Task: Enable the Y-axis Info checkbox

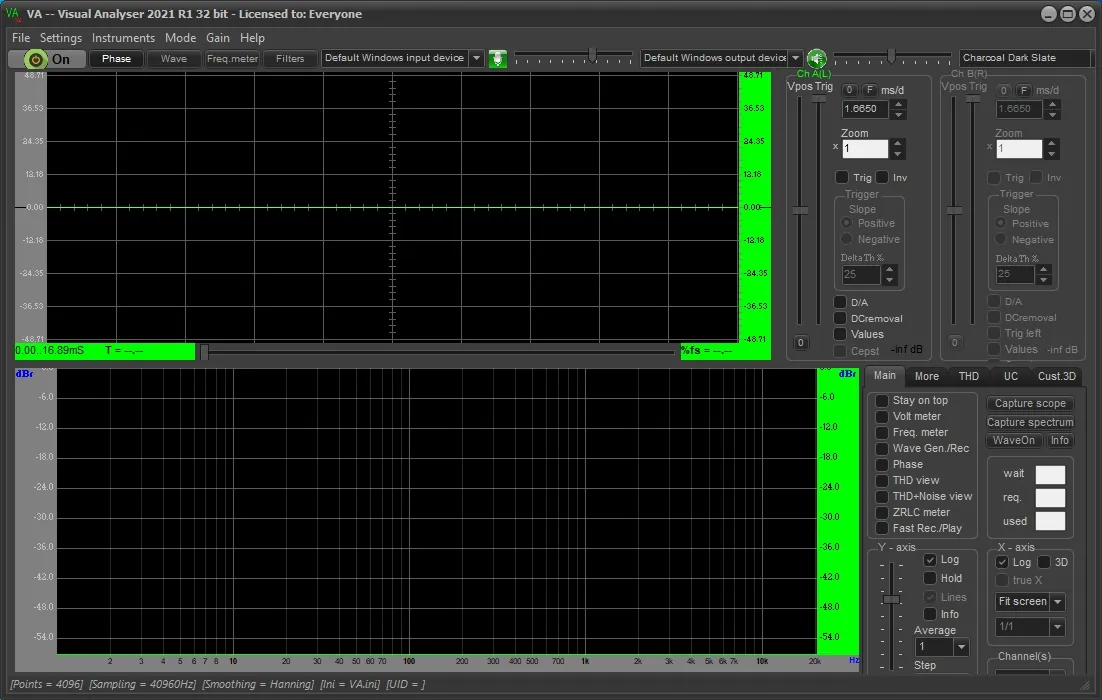Action: click(930, 614)
